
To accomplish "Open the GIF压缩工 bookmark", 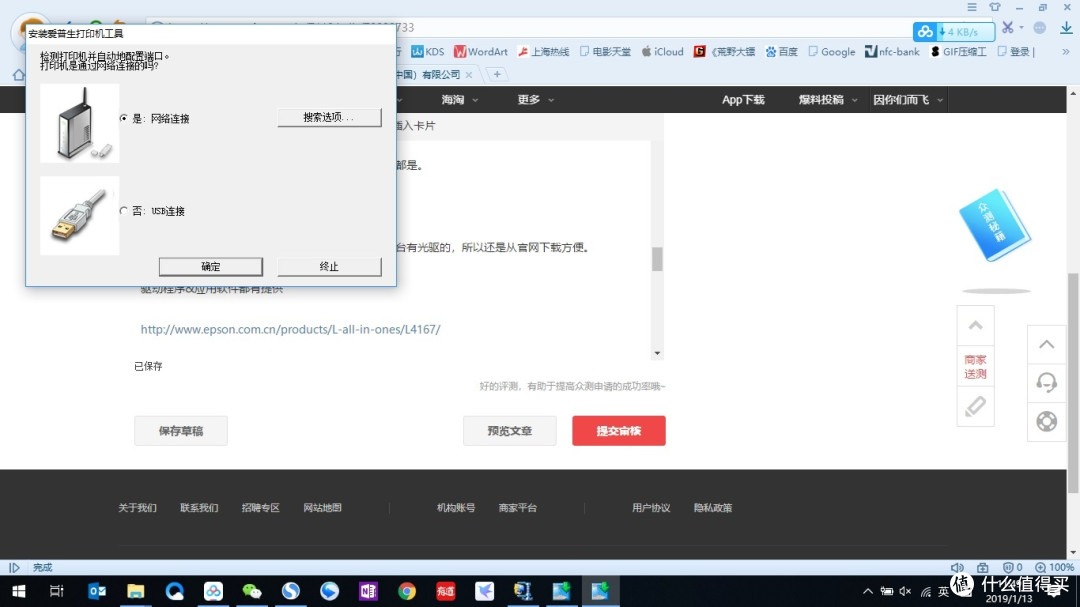I will pyautogui.click(x=959, y=52).
